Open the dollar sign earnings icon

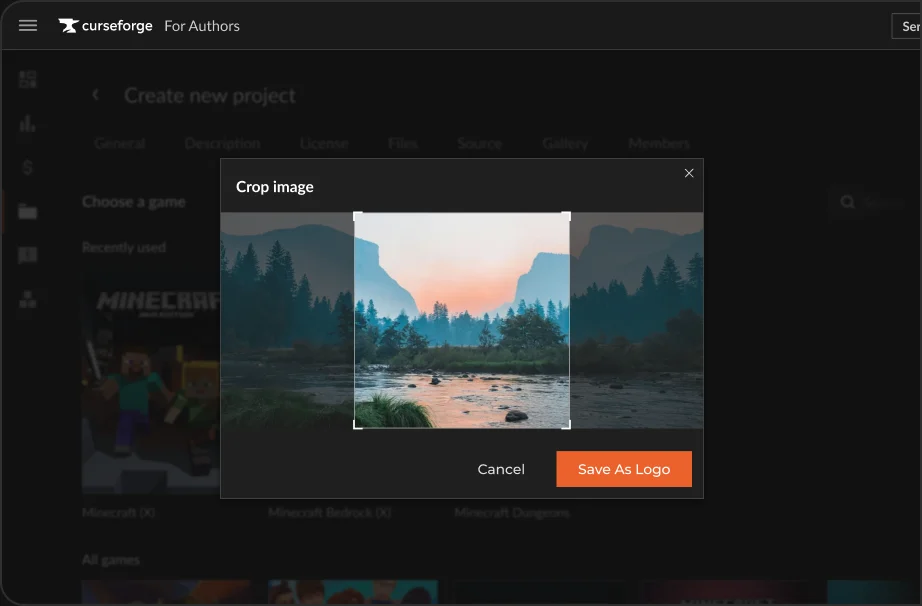point(28,168)
